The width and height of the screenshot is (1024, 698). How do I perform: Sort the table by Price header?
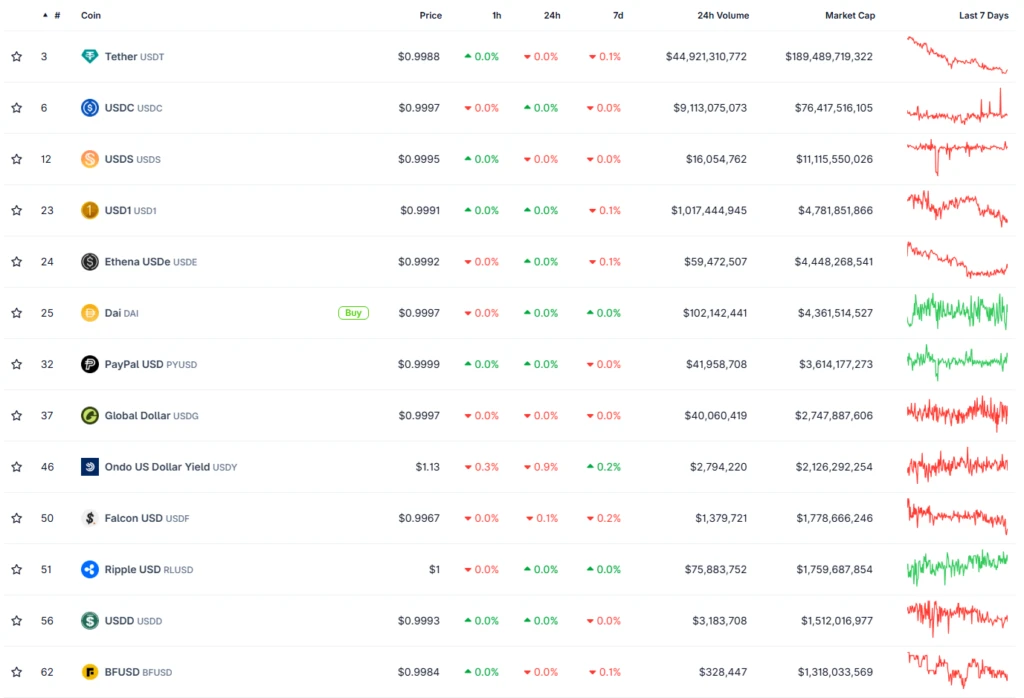430,15
